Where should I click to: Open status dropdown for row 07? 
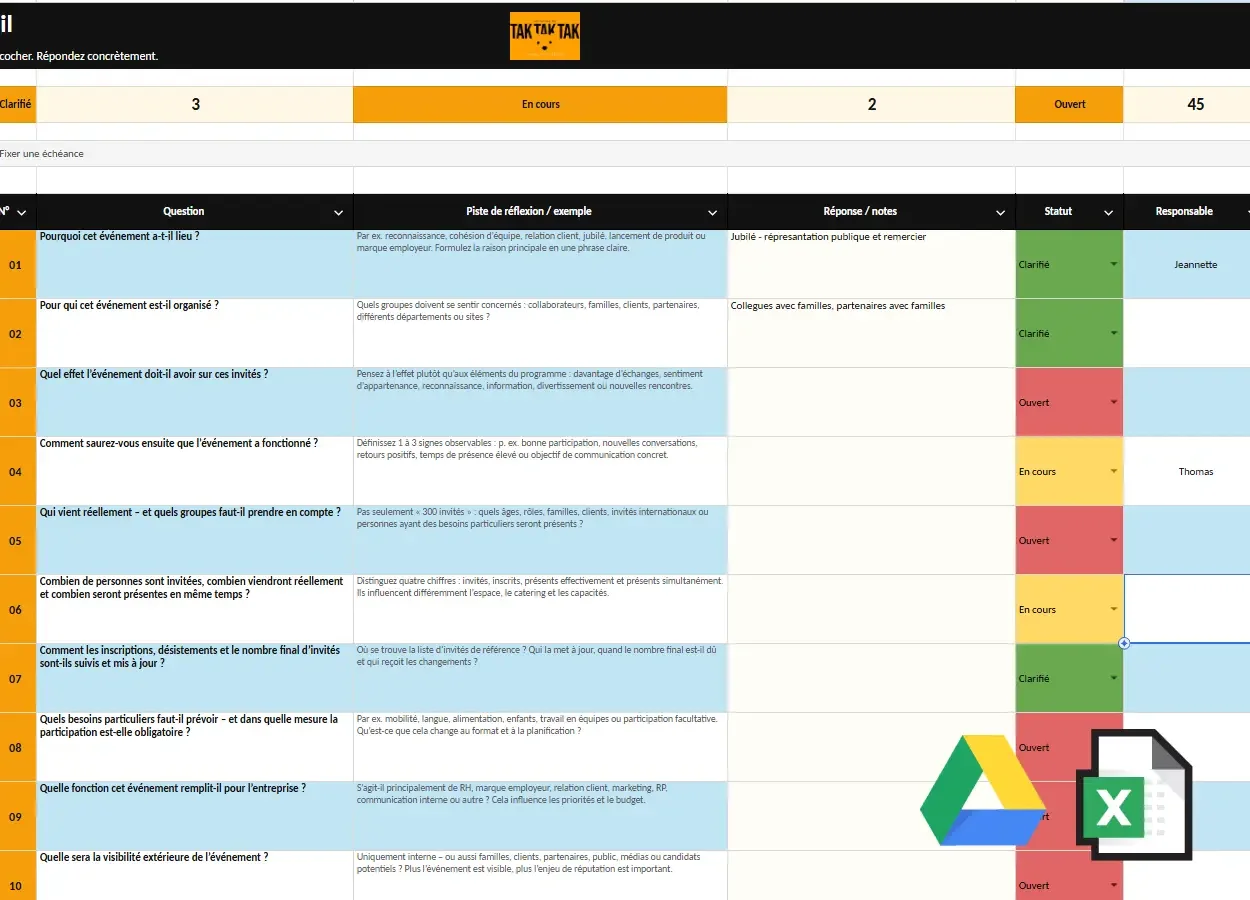pyautogui.click(x=1114, y=678)
